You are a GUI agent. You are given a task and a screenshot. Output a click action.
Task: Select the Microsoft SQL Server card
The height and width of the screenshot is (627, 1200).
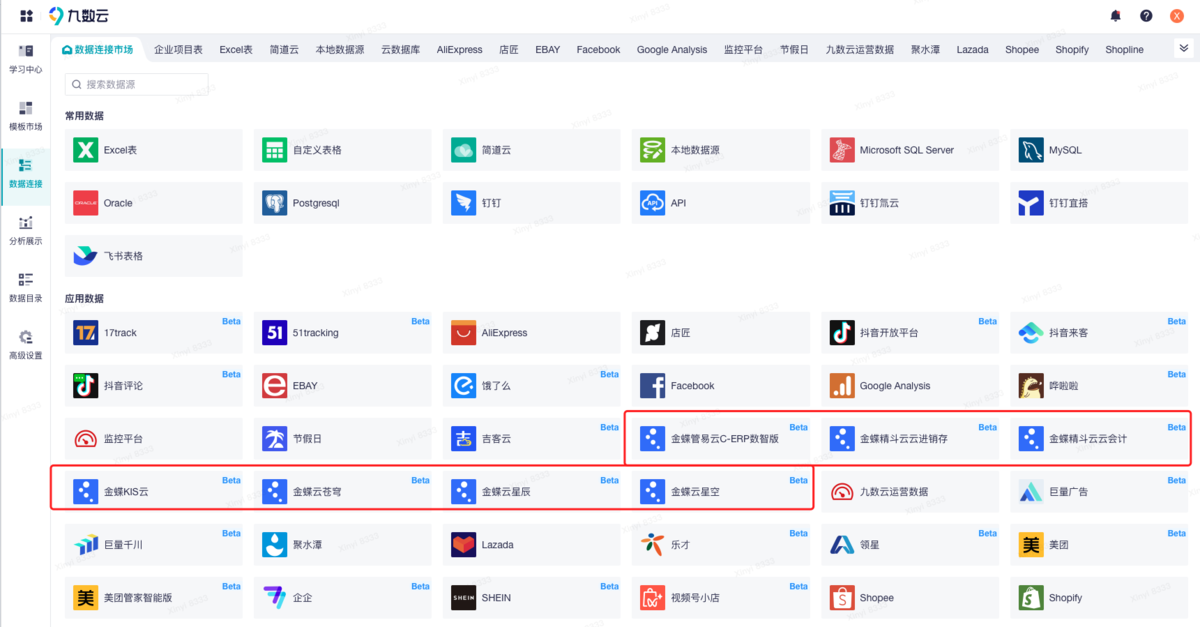tap(910, 150)
